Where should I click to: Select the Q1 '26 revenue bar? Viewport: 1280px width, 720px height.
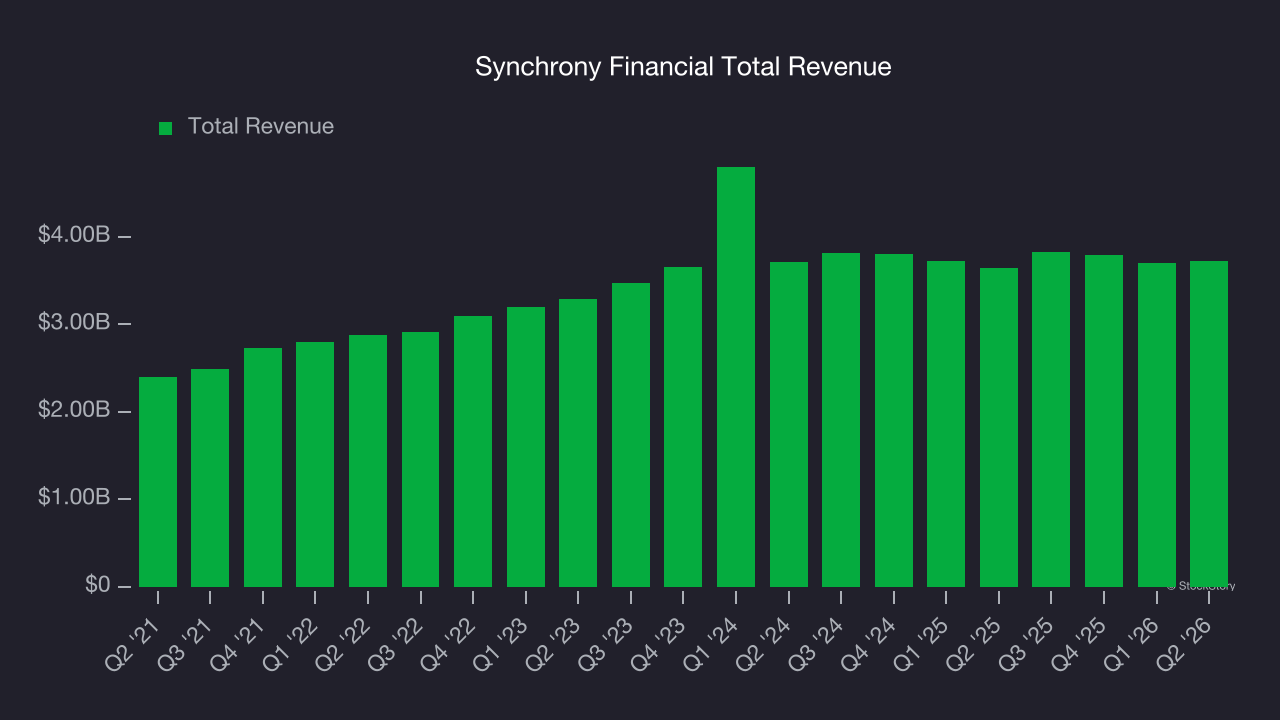point(1157,425)
